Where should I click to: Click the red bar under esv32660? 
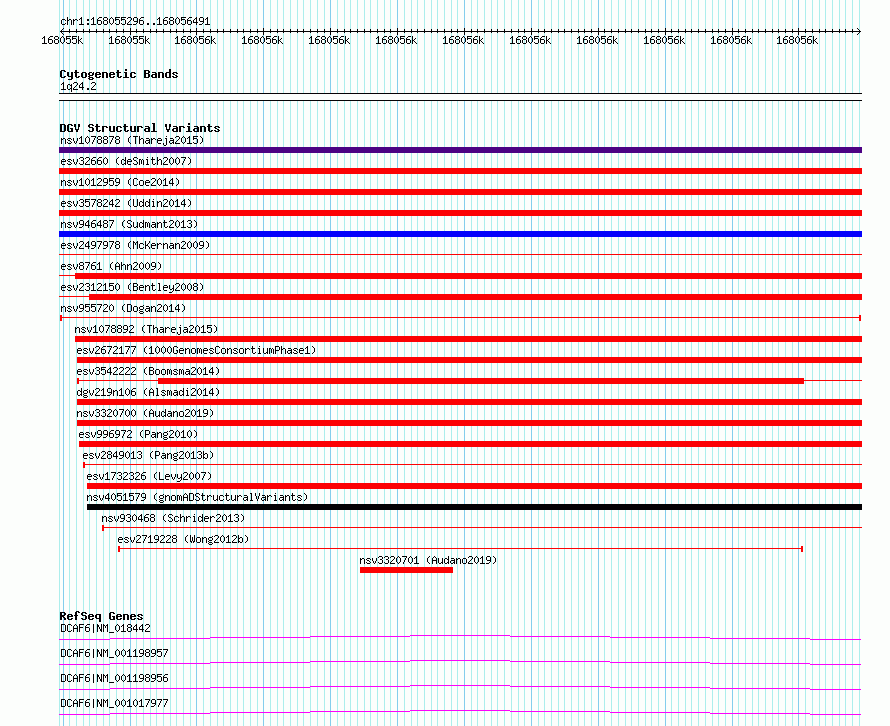click(460, 171)
